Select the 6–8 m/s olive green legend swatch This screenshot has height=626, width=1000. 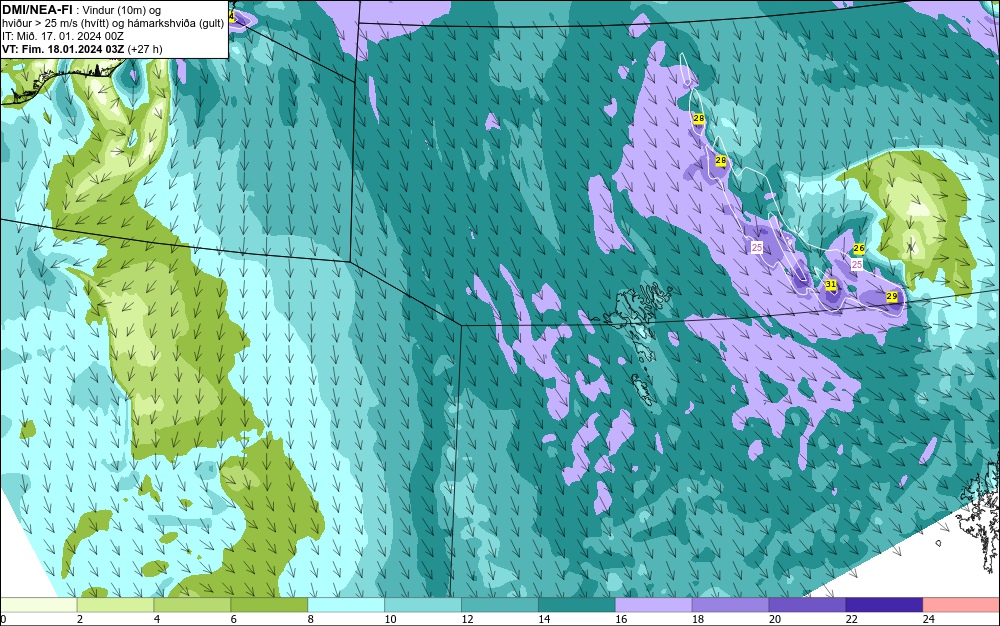[x=269, y=605]
